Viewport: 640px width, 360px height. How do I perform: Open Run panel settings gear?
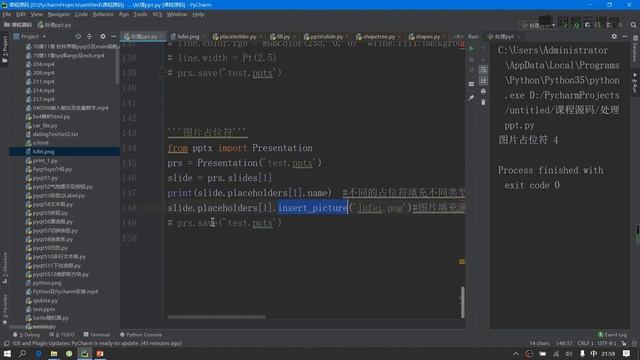pyautogui.click(x=614, y=36)
